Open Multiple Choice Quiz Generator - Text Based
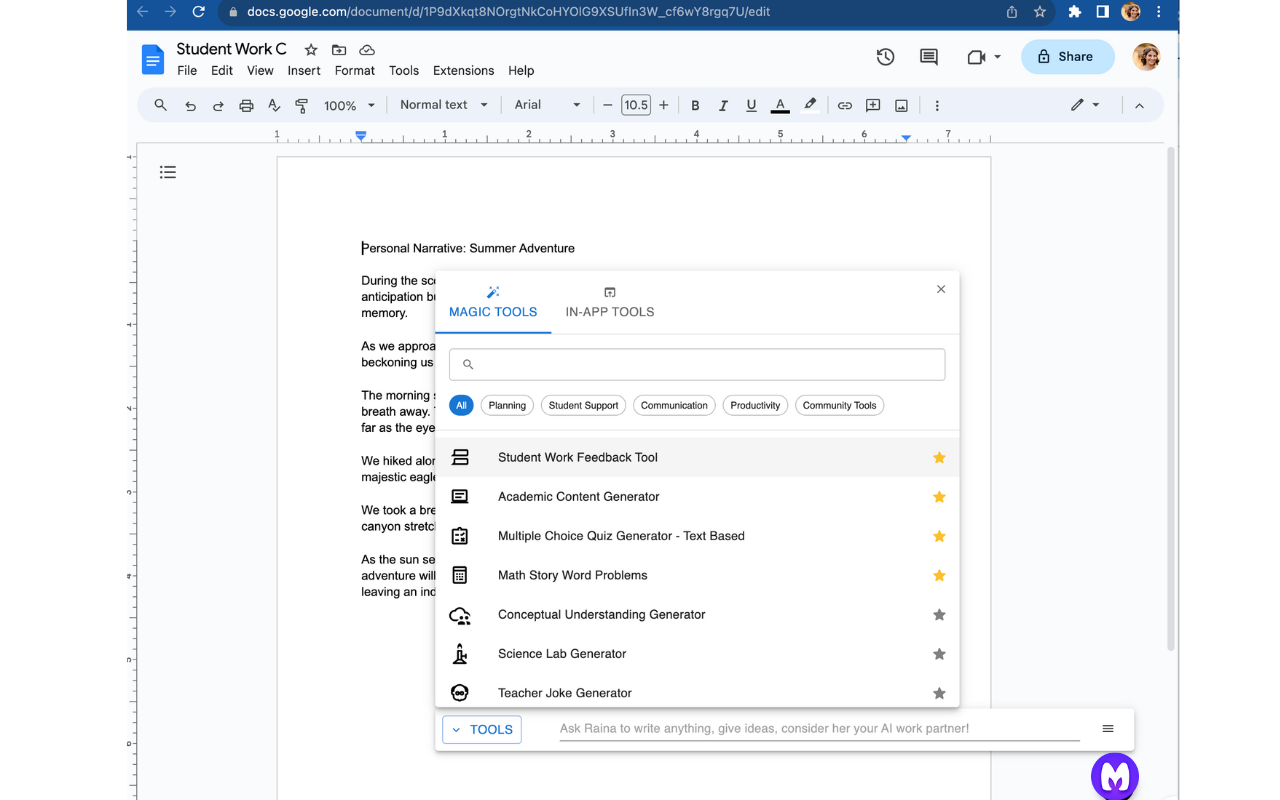Viewport: 1280px width, 800px height. 697,536
